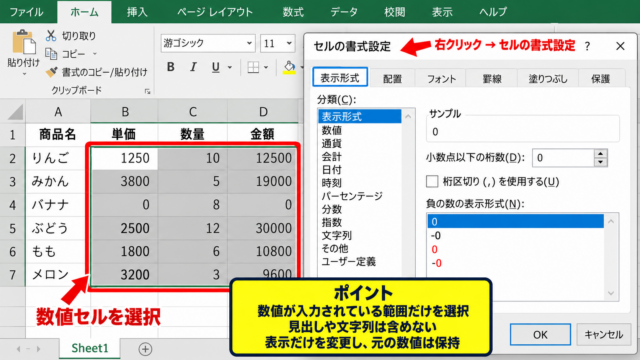This screenshot has height=360, width=640.
Task: Select the Sheet1 tab
Action: tap(90, 348)
